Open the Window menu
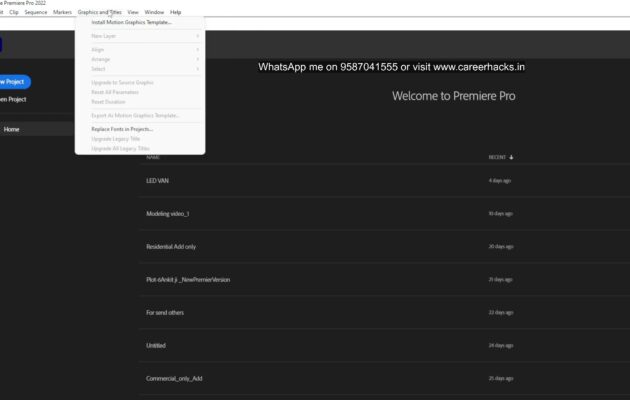The image size is (630, 400). click(x=154, y=12)
